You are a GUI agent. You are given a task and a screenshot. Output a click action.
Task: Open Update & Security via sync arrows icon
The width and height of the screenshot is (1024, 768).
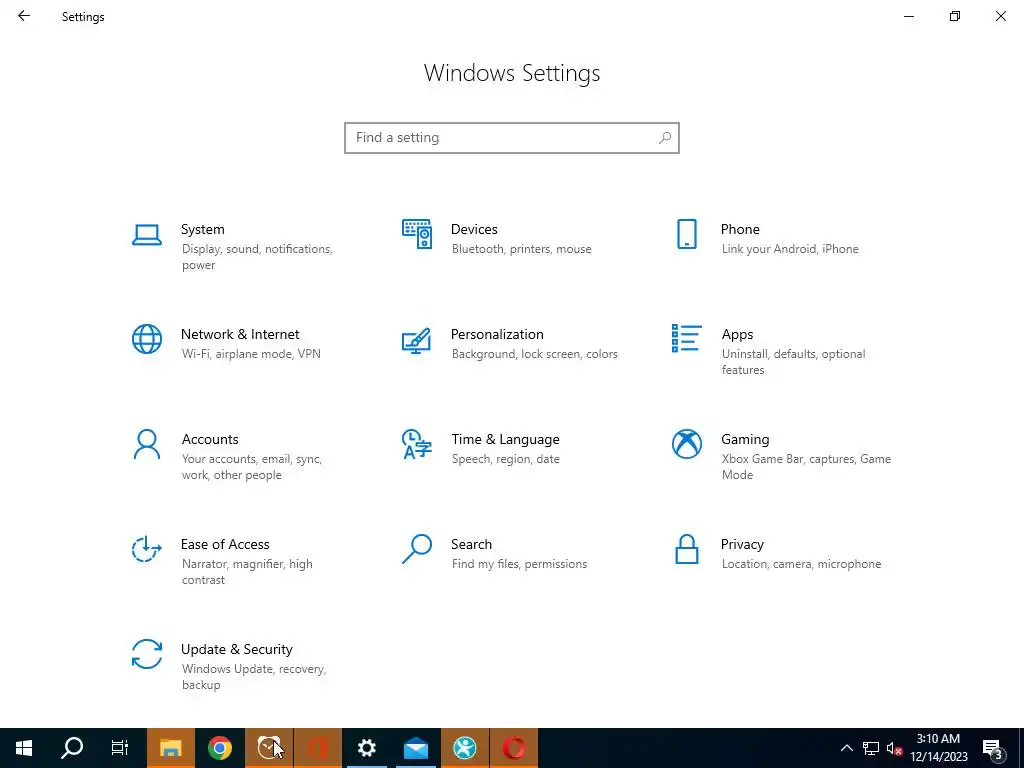pos(147,654)
